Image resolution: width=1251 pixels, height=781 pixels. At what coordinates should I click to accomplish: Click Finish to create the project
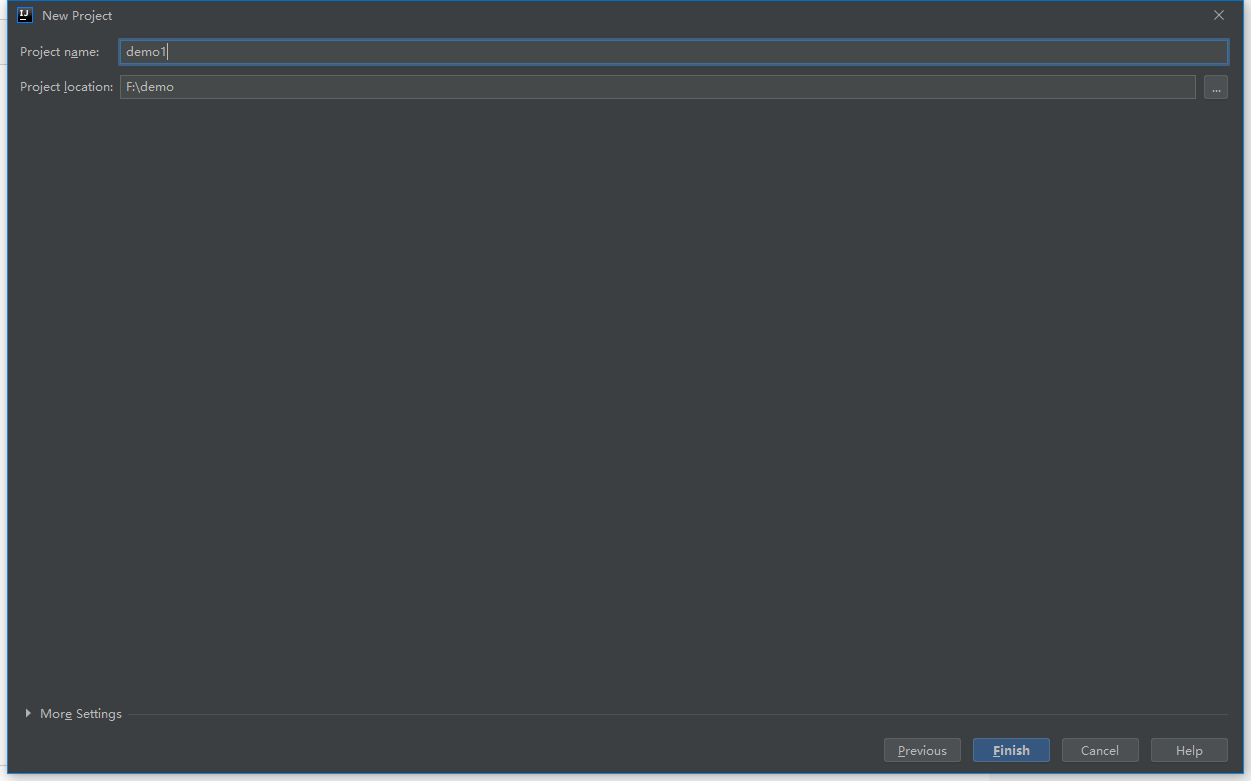coord(1011,750)
